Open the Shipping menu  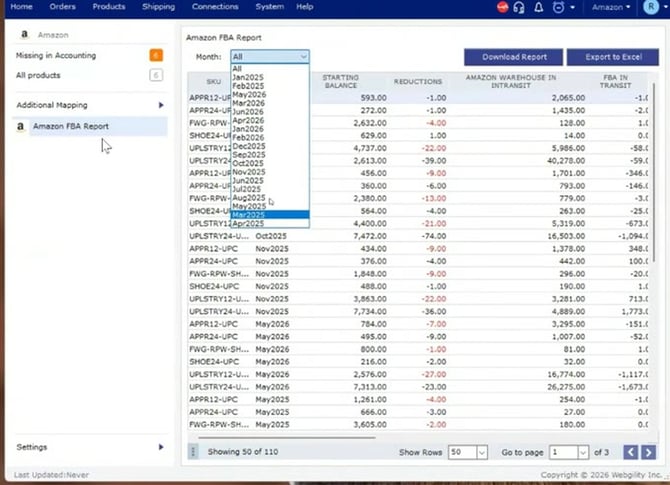click(159, 7)
